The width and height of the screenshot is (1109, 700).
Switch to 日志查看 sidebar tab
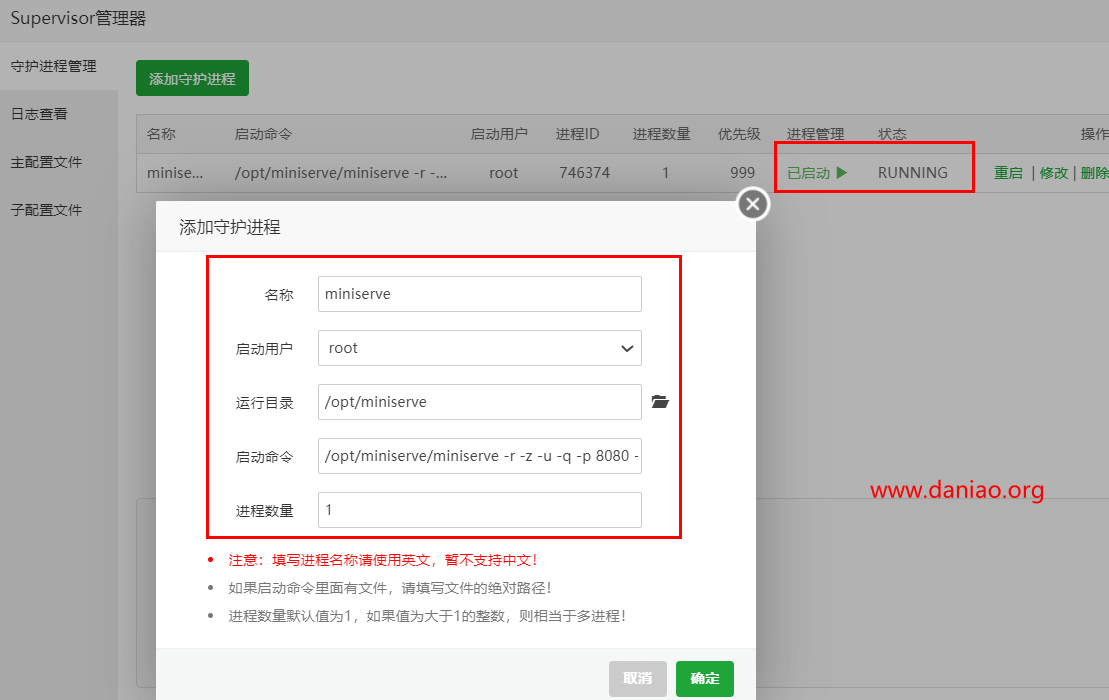(x=40, y=115)
